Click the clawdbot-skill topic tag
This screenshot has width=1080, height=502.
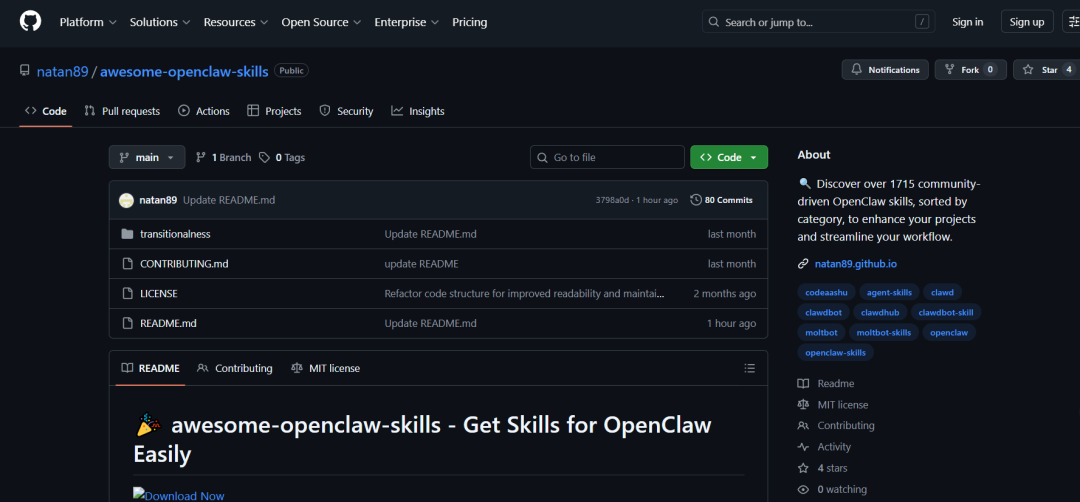[x=945, y=312]
